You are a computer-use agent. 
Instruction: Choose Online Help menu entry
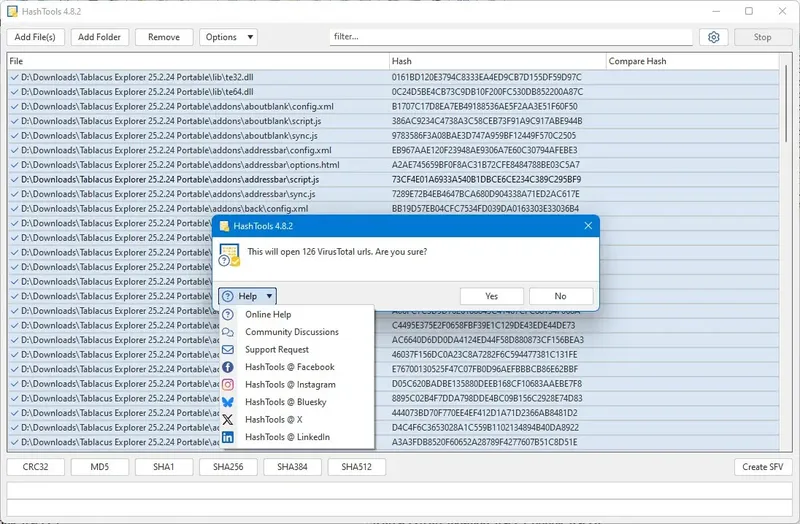[x=296, y=315]
